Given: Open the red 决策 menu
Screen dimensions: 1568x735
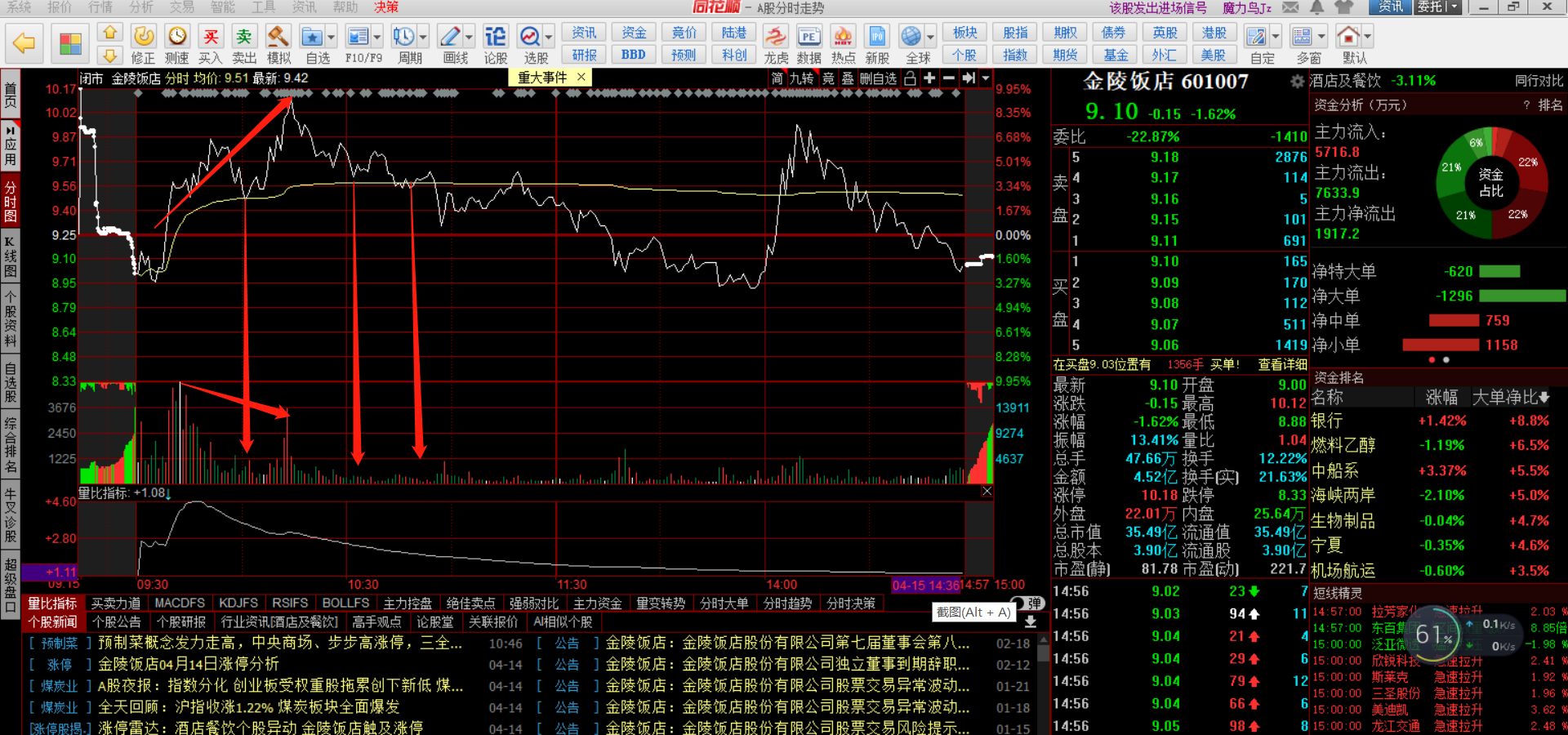Looking at the screenshot, I should pos(386,7).
